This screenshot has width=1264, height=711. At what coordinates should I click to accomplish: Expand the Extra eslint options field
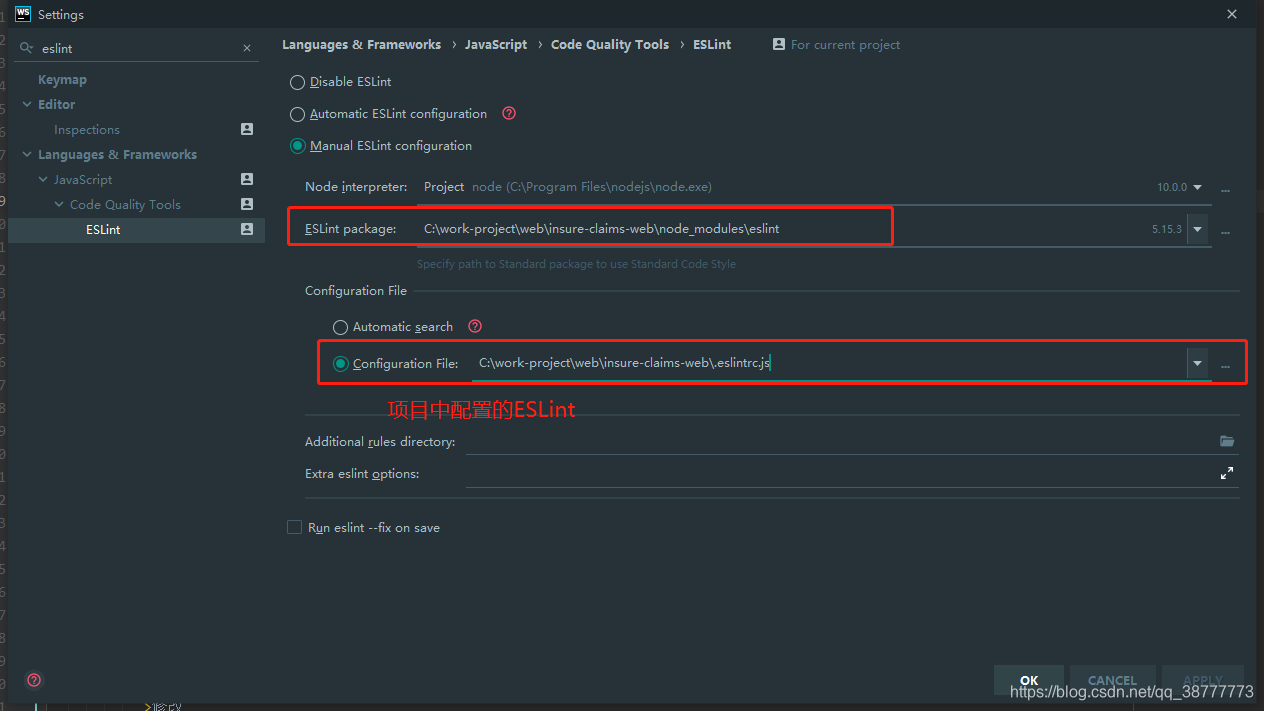point(1227,473)
